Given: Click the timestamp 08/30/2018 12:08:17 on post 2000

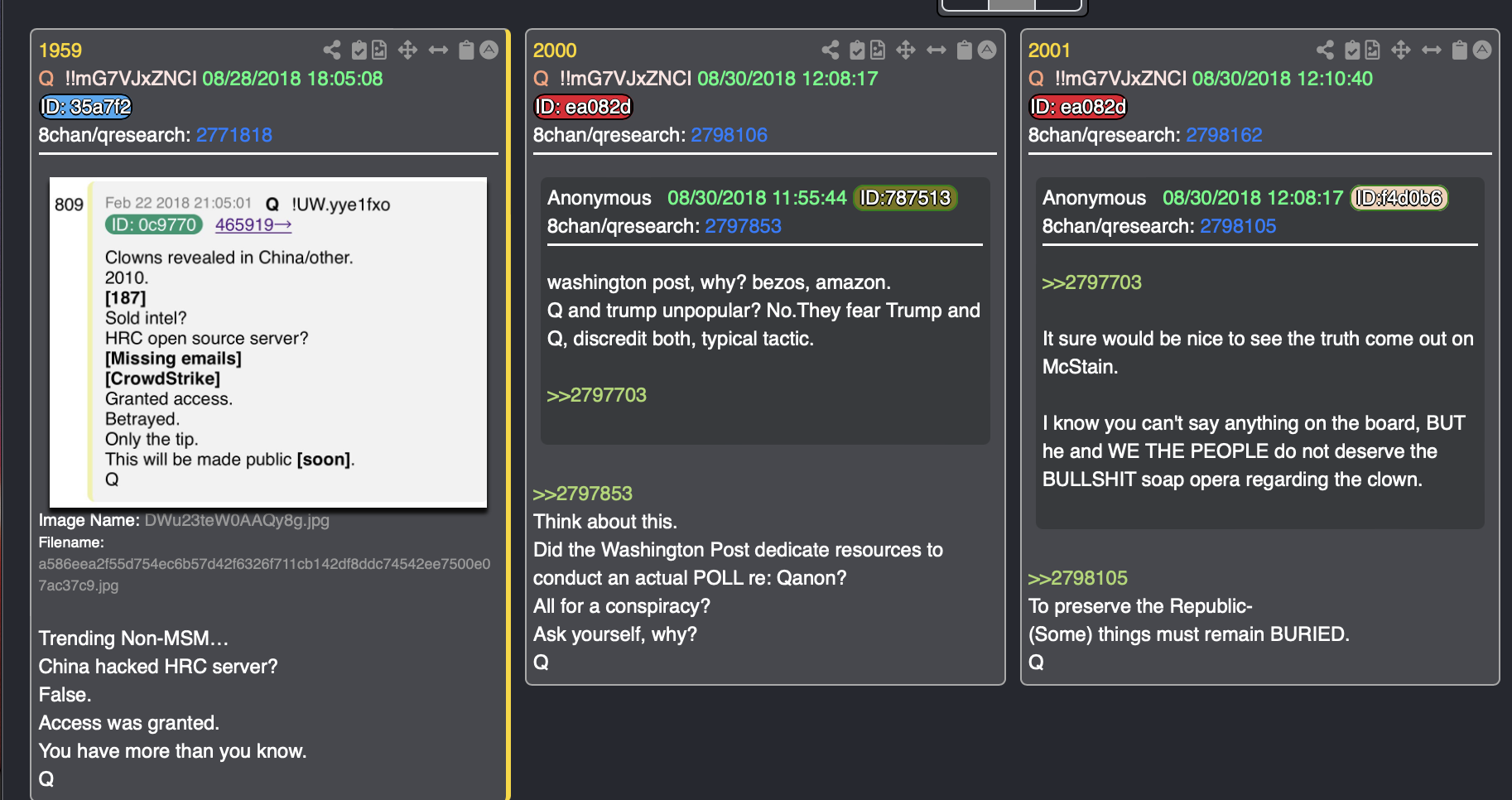Looking at the screenshot, I should tap(787, 79).
